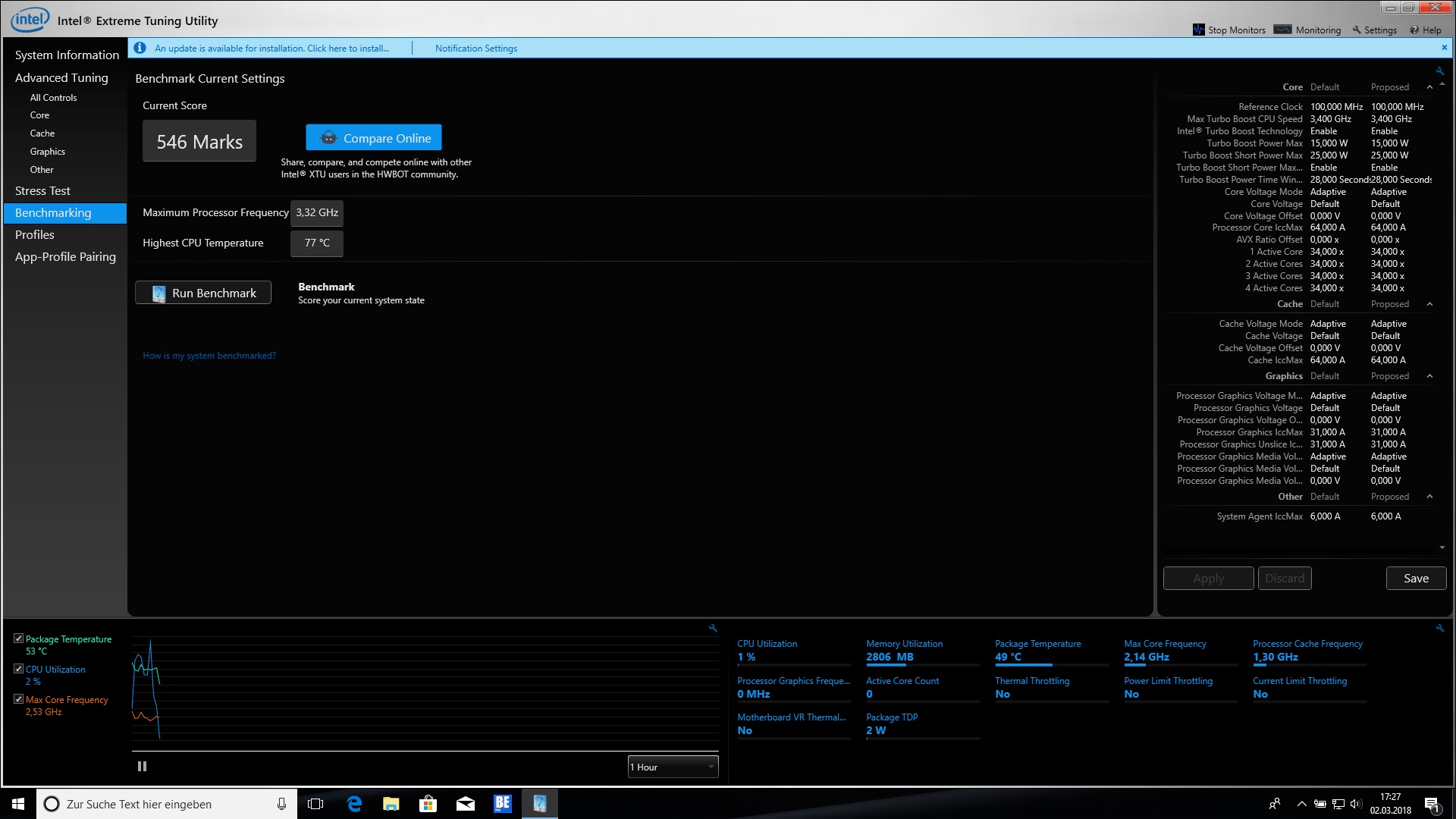Uncheck the Package Temperature checkbox
Screen dimensions: 1456x819
point(19,639)
